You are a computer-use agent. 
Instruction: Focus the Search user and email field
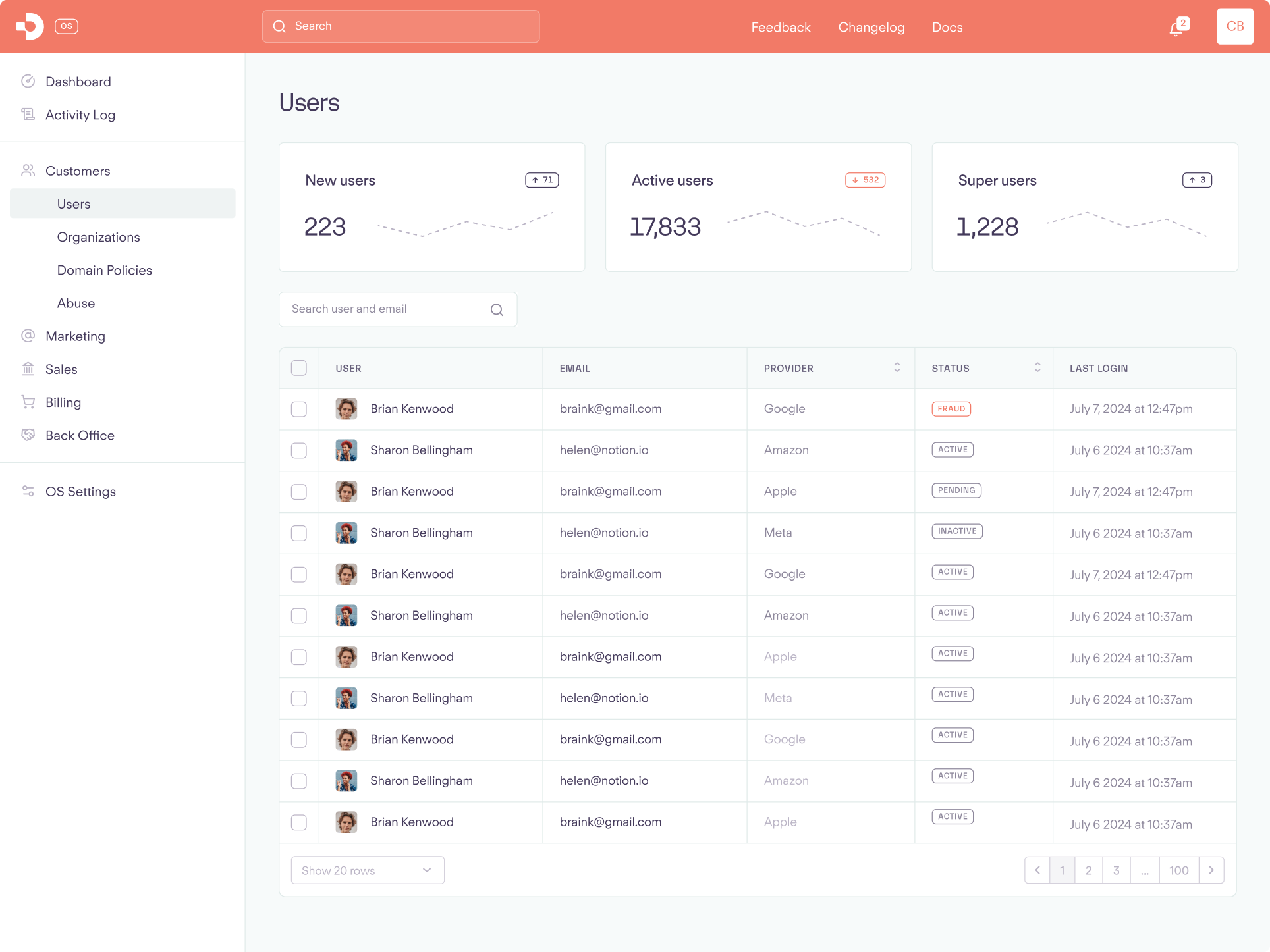click(385, 309)
